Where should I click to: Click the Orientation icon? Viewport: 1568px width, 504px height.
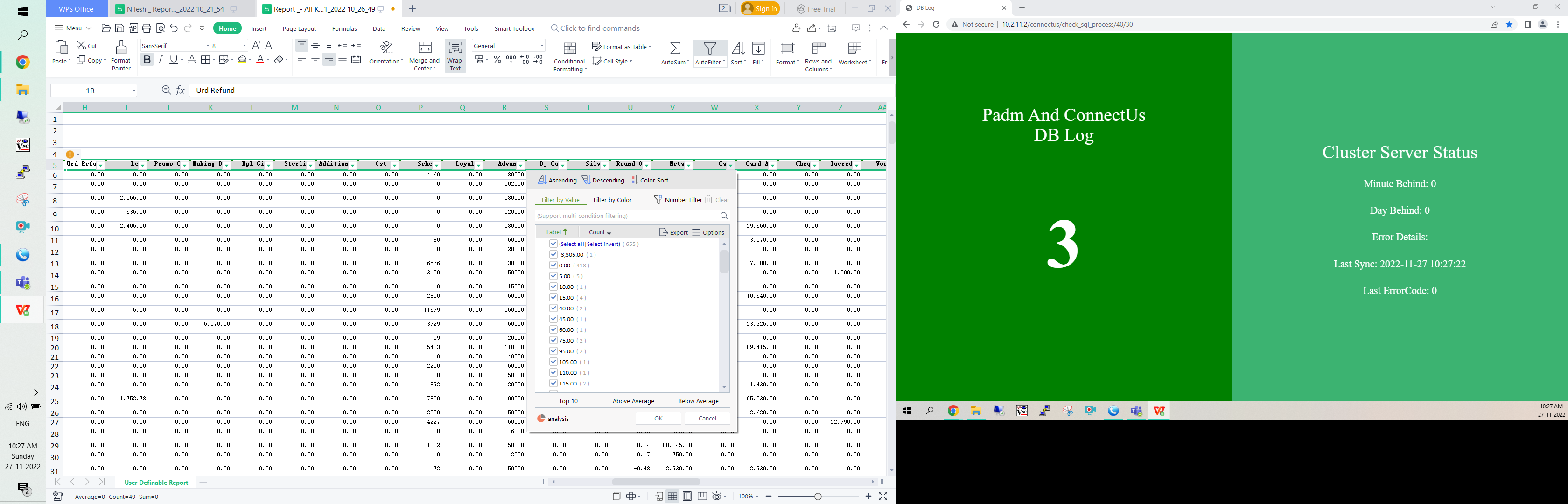(x=386, y=48)
